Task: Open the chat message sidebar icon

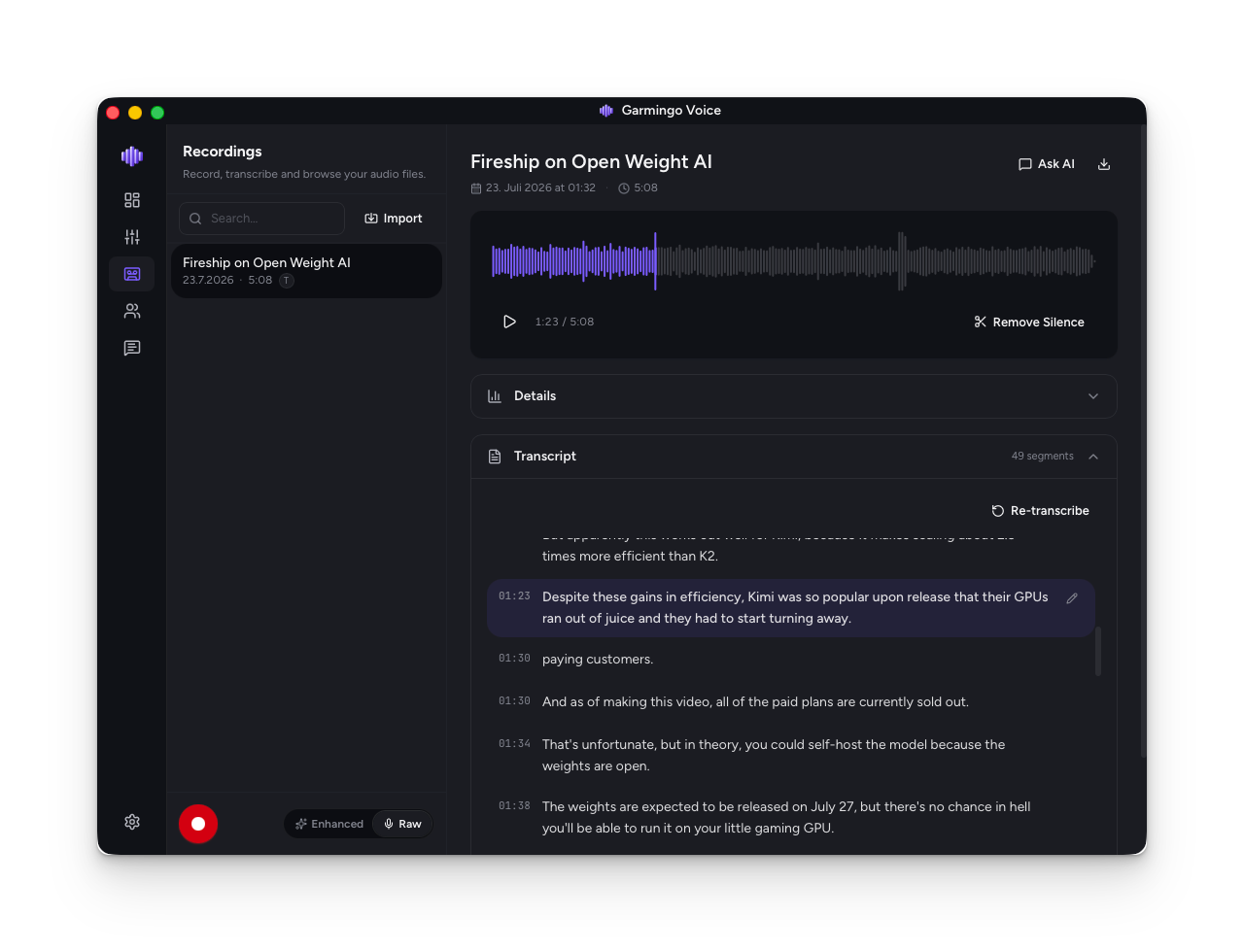Action: [132, 348]
